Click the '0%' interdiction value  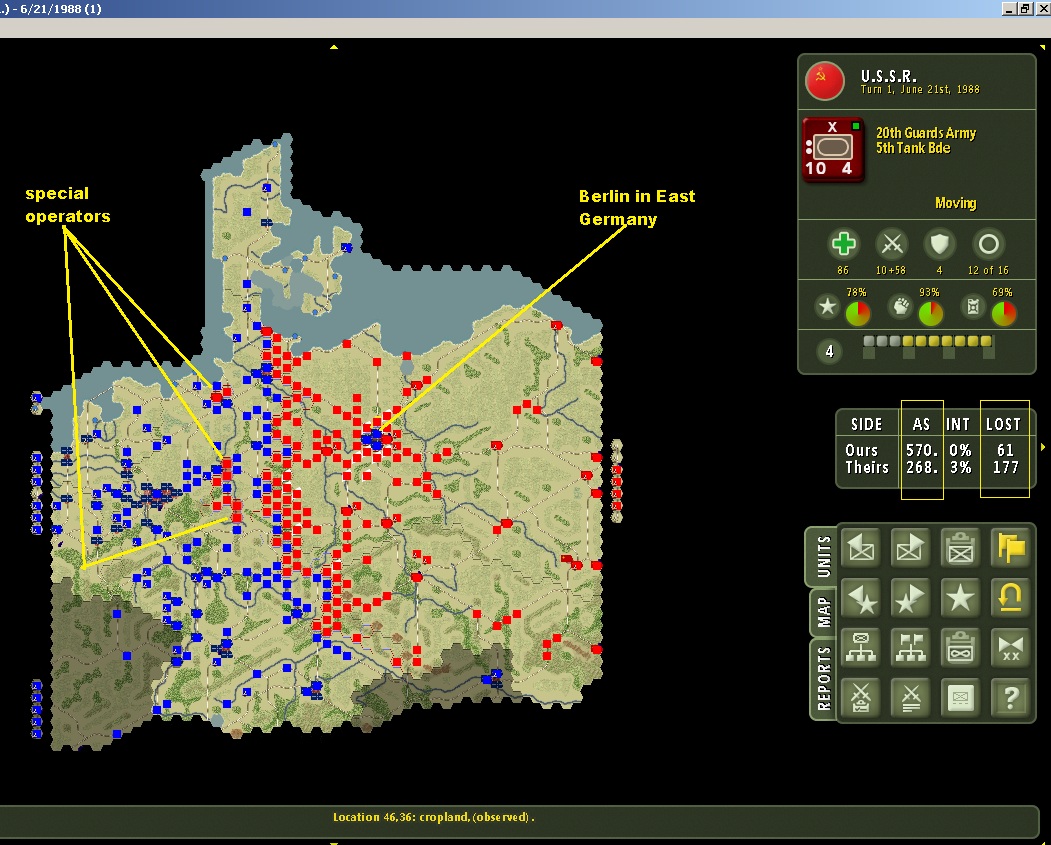(960, 450)
